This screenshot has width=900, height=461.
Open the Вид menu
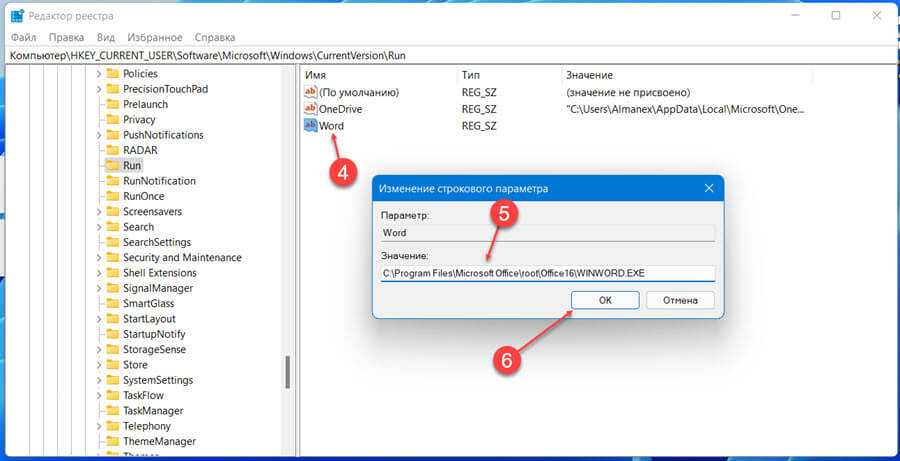(x=106, y=37)
